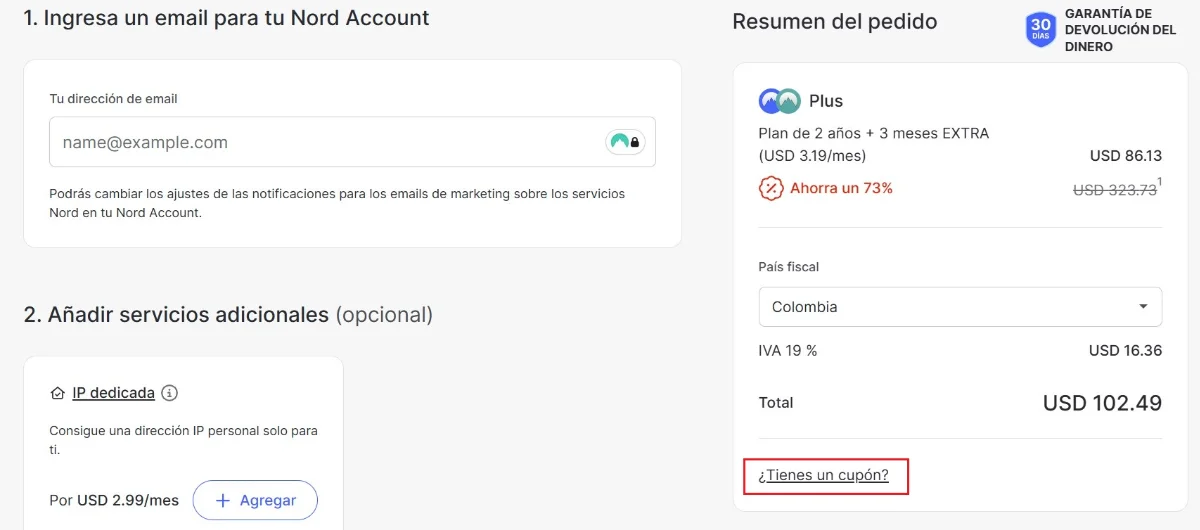Click the total amount USD 102.49
Viewport: 1200px width, 530px height.
tap(1102, 403)
